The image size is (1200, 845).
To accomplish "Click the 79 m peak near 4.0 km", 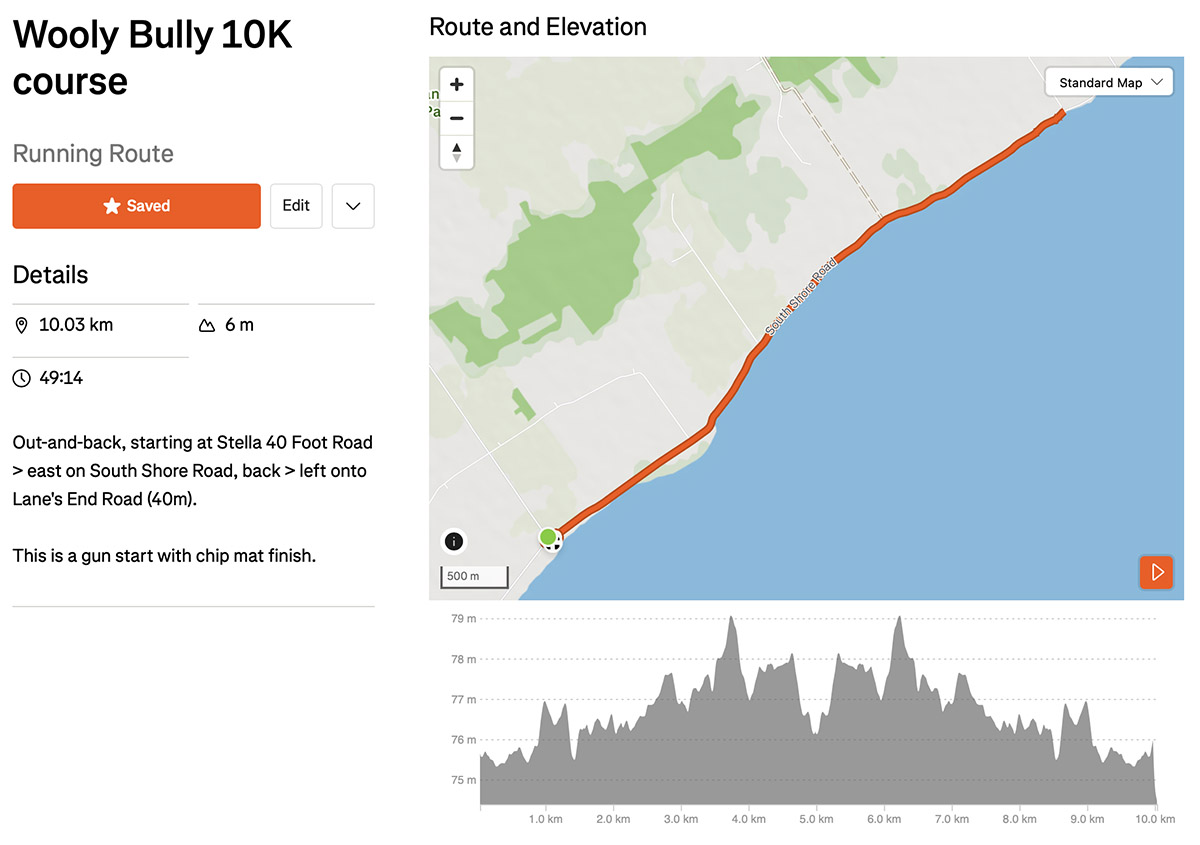I will (733, 618).
